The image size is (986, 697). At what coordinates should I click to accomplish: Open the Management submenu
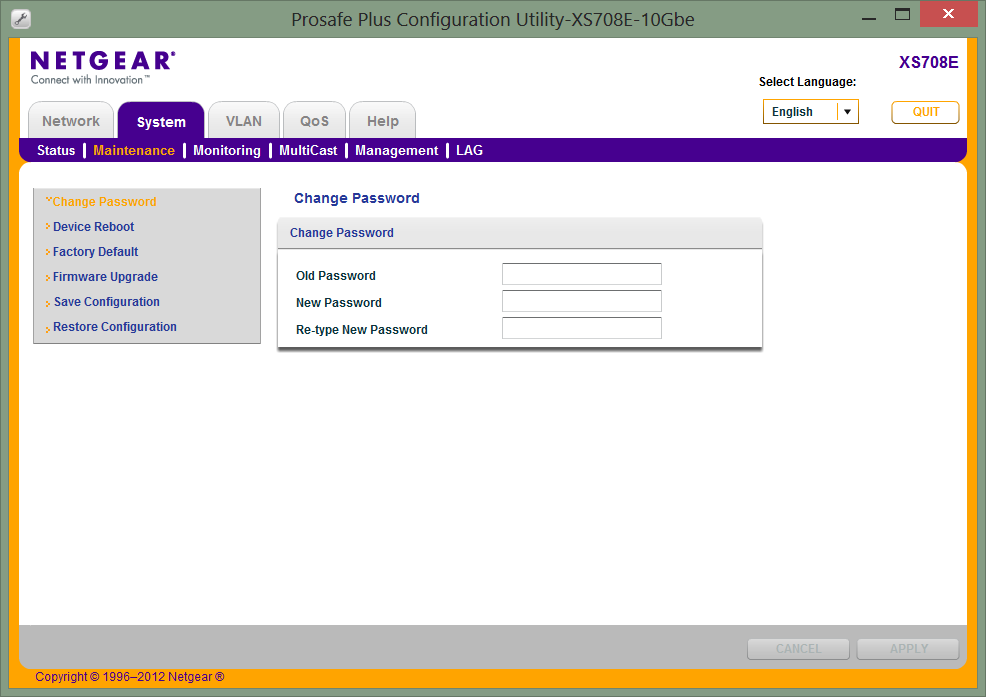pyautogui.click(x=397, y=150)
